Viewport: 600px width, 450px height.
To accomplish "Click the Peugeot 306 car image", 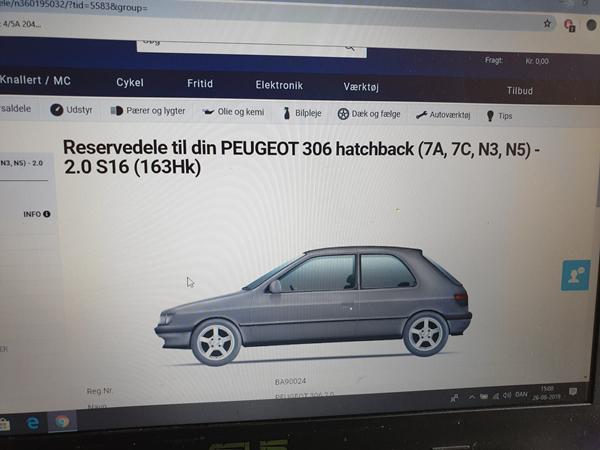I will (313, 305).
